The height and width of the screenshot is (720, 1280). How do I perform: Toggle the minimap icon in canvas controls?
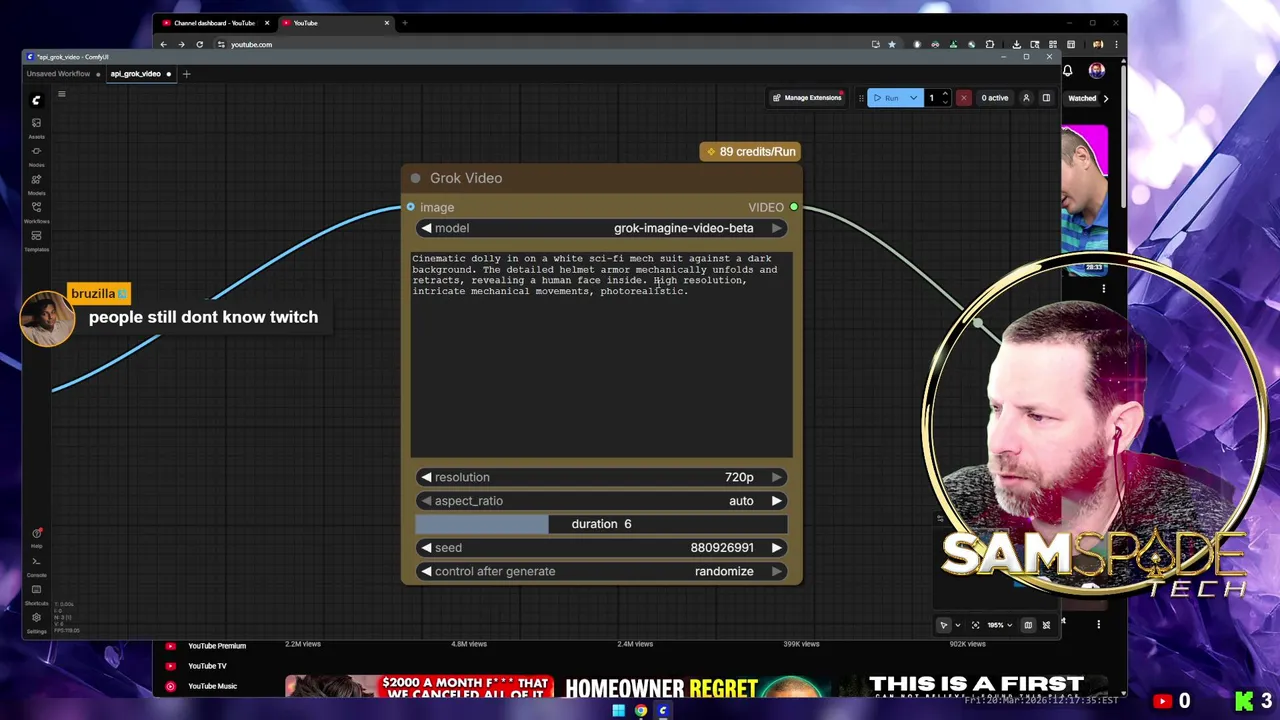tap(1028, 625)
